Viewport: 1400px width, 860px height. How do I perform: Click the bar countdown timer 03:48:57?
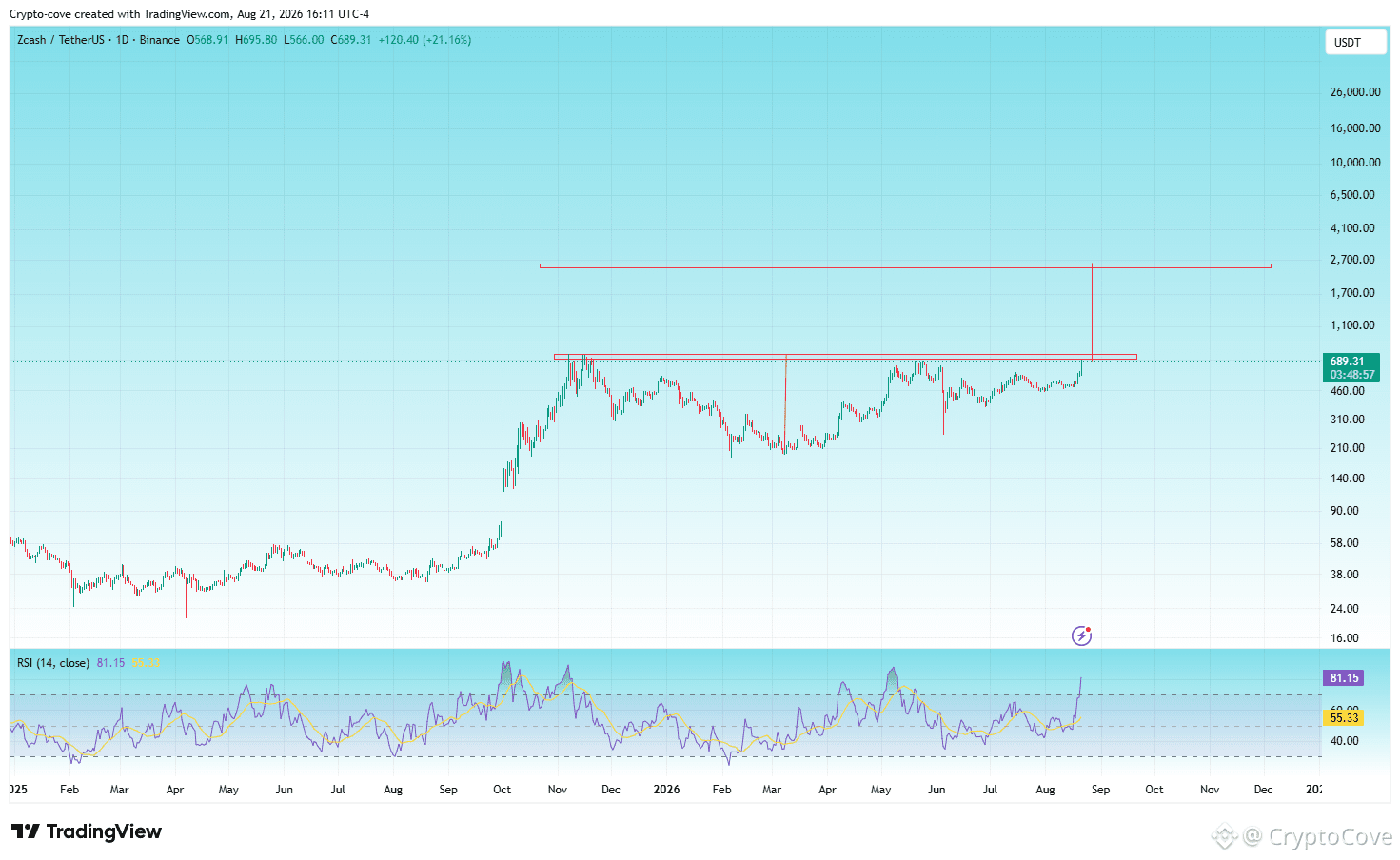(x=1351, y=375)
